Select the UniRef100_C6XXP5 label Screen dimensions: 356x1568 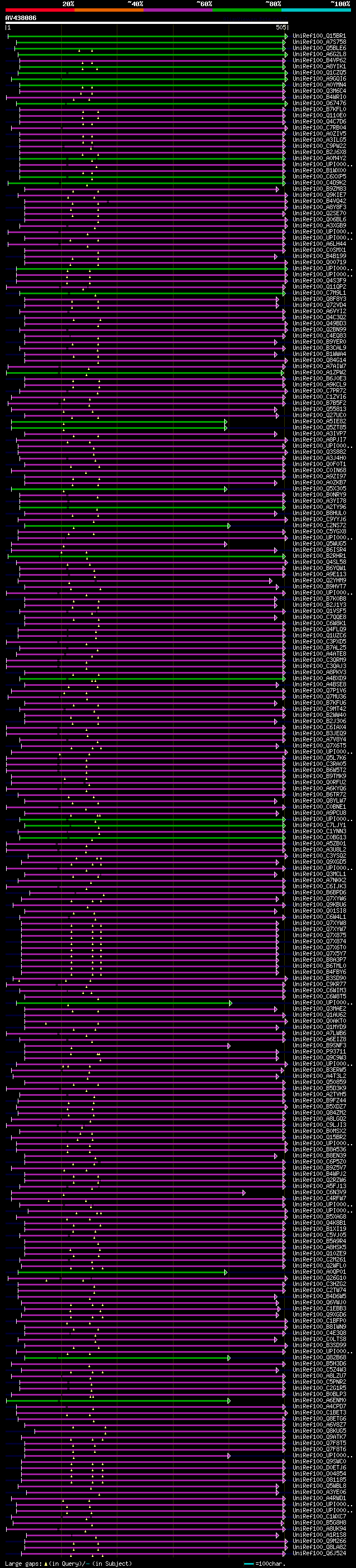pyautogui.click(x=319, y=176)
